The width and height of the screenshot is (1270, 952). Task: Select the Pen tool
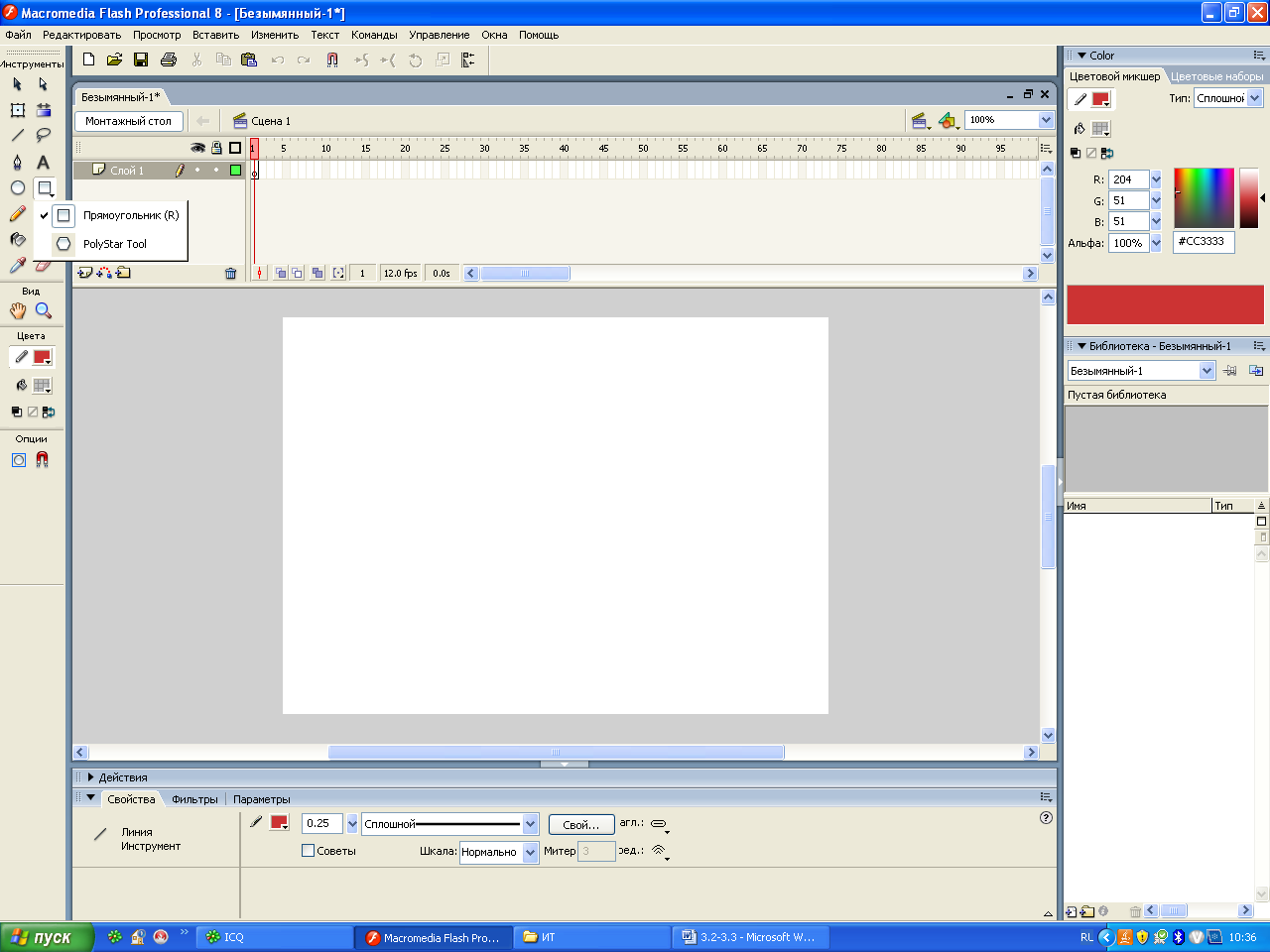coord(17,162)
